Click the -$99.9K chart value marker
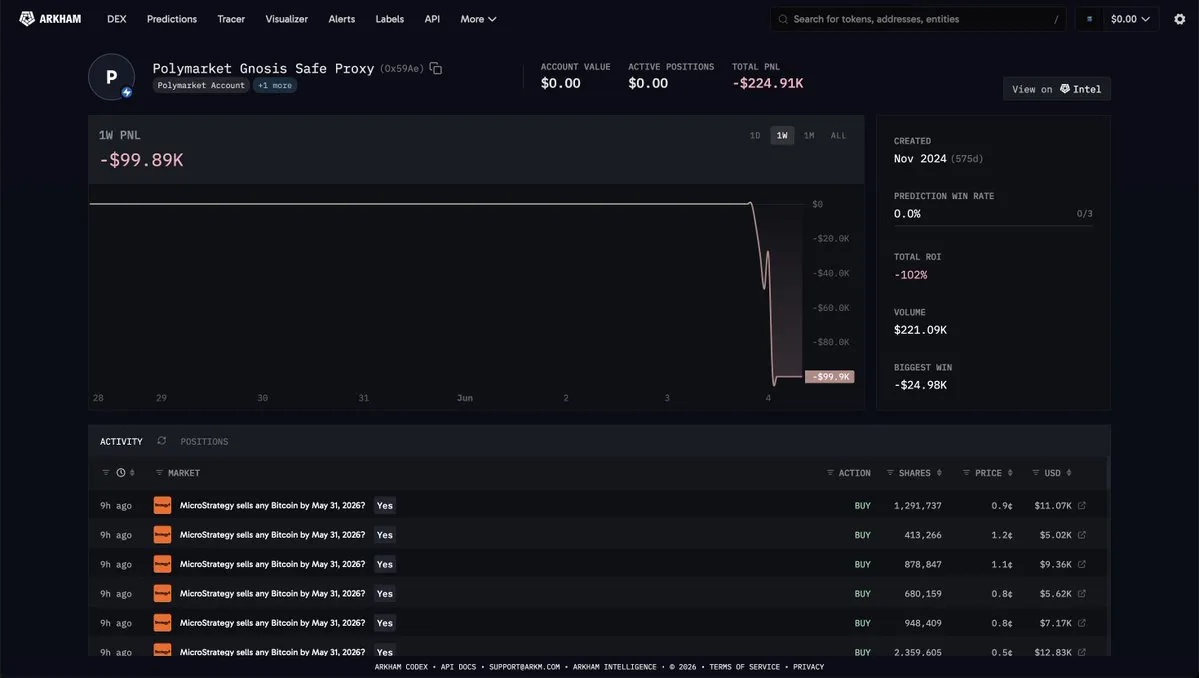This screenshot has width=1199, height=678. click(830, 376)
